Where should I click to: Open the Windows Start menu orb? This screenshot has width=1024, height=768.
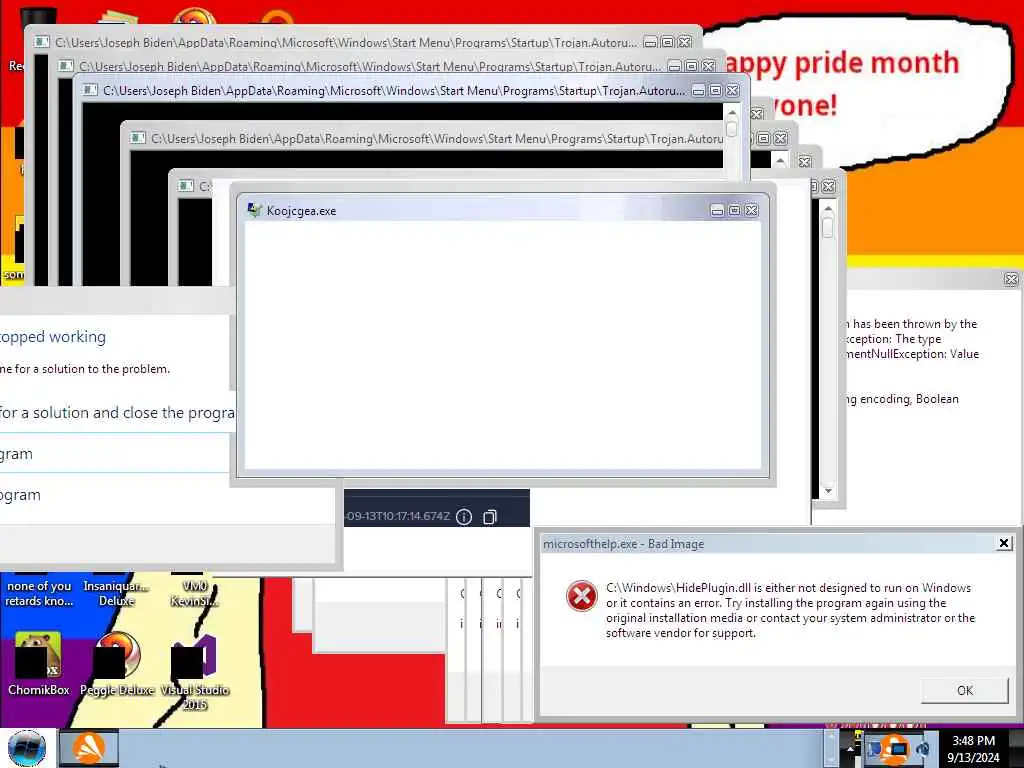[27, 748]
